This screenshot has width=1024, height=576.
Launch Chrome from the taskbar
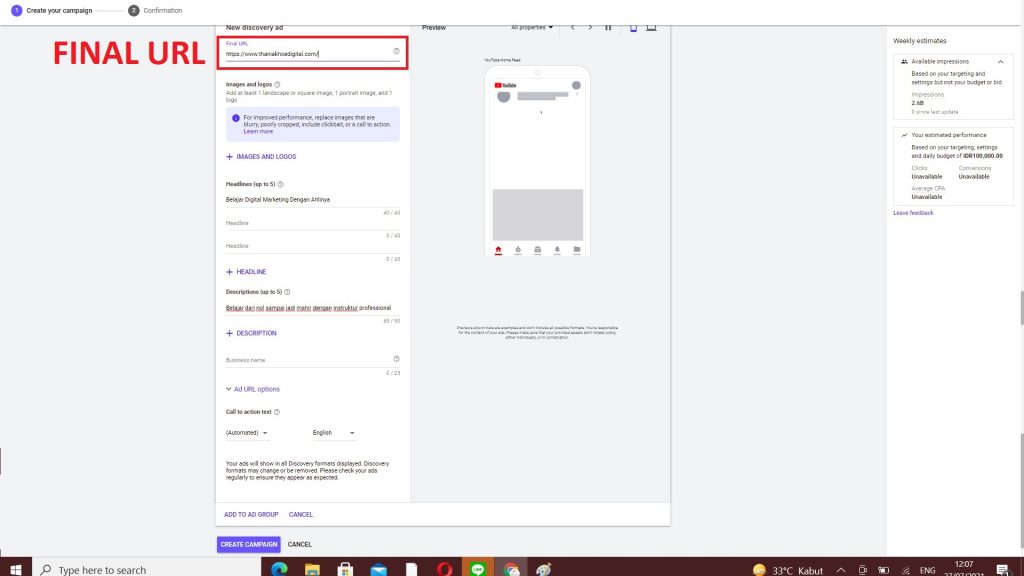pyautogui.click(x=511, y=567)
